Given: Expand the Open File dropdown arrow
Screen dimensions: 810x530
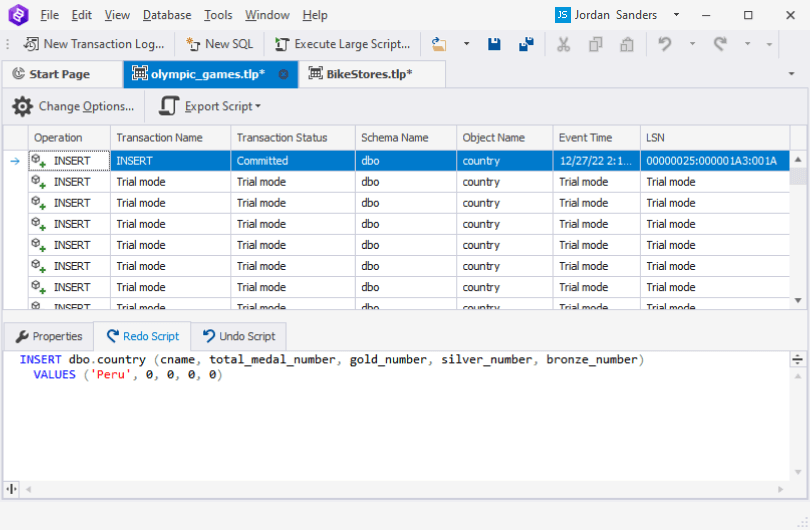Looking at the screenshot, I should (466, 44).
